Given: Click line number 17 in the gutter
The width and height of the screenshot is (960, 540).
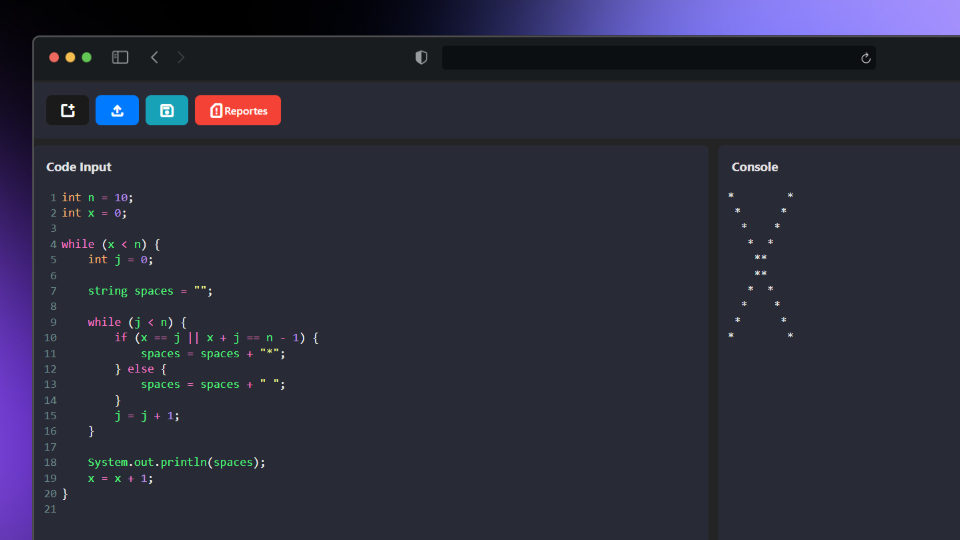Looking at the screenshot, I should [50, 447].
